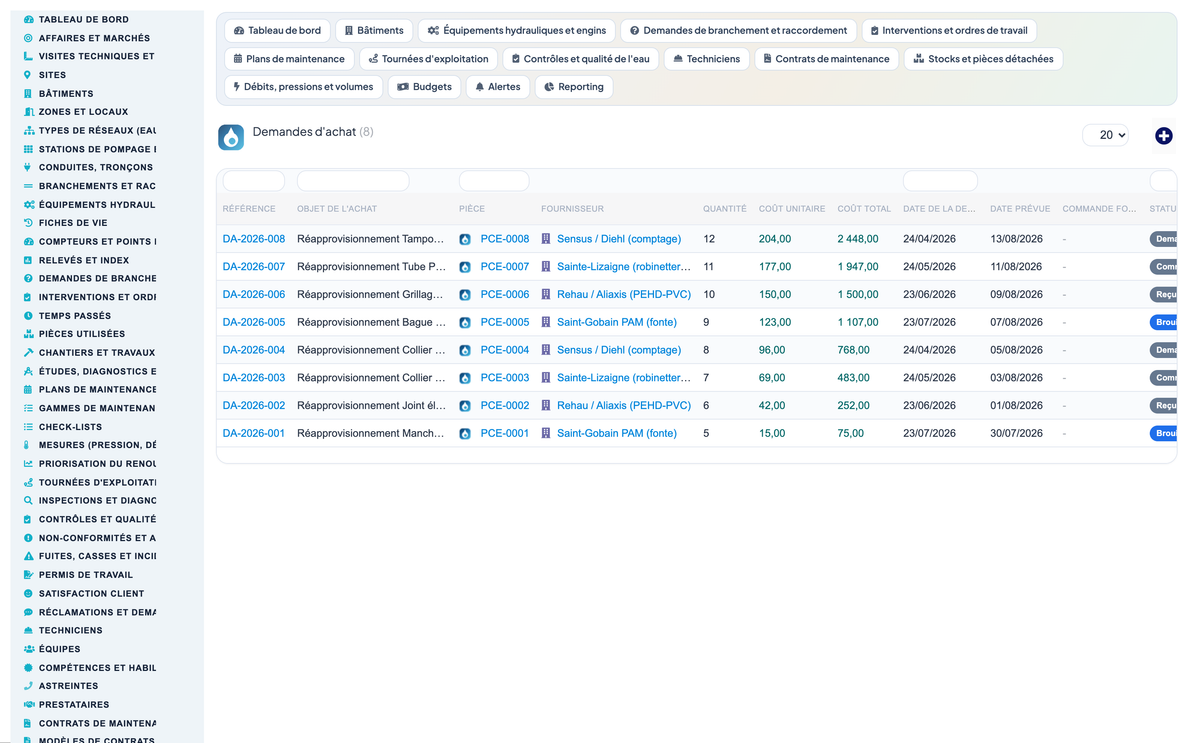The image size is (1200, 743).
Task: Open the Alertes button
Action: click(x=497, y=87)
